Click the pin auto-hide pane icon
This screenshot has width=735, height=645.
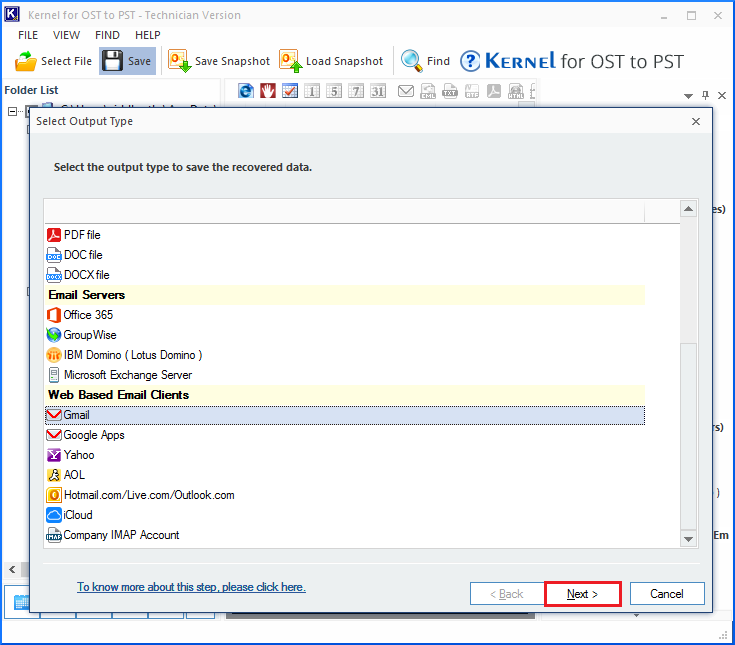[705, 96]
